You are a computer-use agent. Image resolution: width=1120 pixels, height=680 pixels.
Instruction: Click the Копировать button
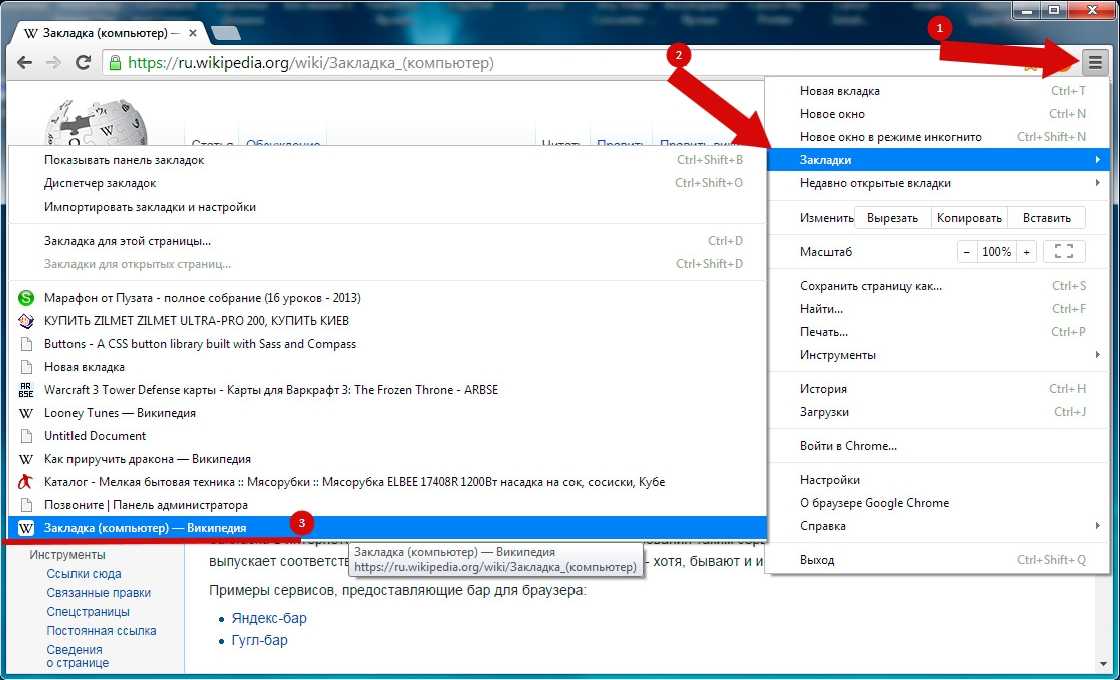(969, 218)
